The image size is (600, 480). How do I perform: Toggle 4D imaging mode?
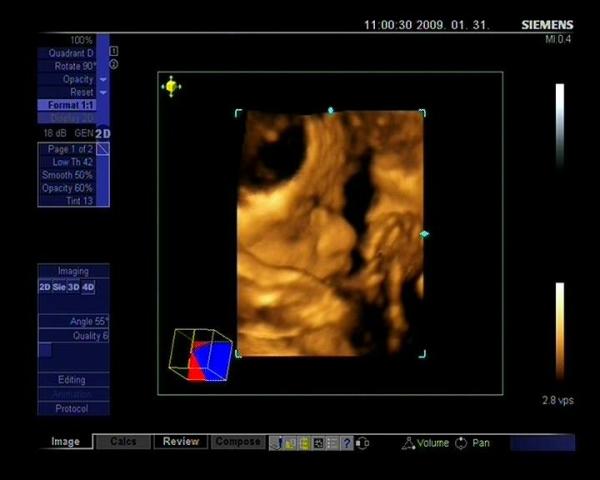click(x=88, y=287)
